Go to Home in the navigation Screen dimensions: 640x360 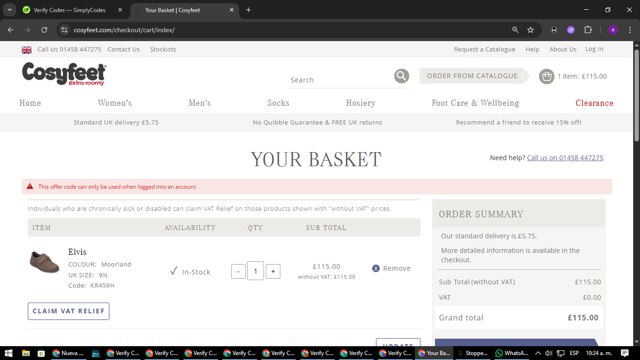pyautogui.click(x=30, y=103)
